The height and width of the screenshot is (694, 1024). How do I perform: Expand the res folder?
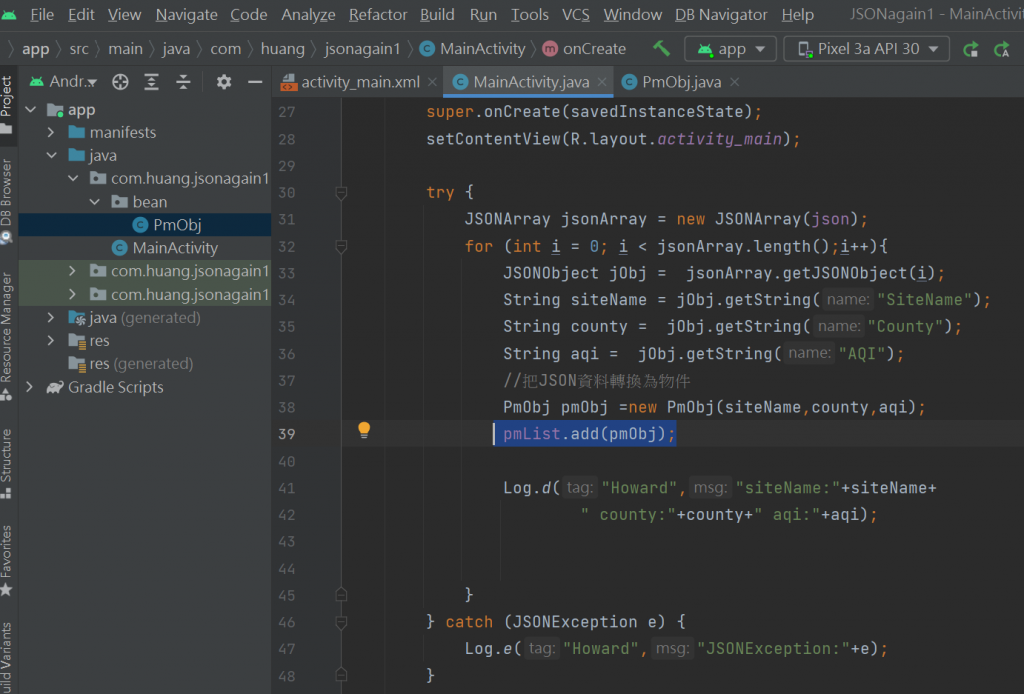coord(51,341)
